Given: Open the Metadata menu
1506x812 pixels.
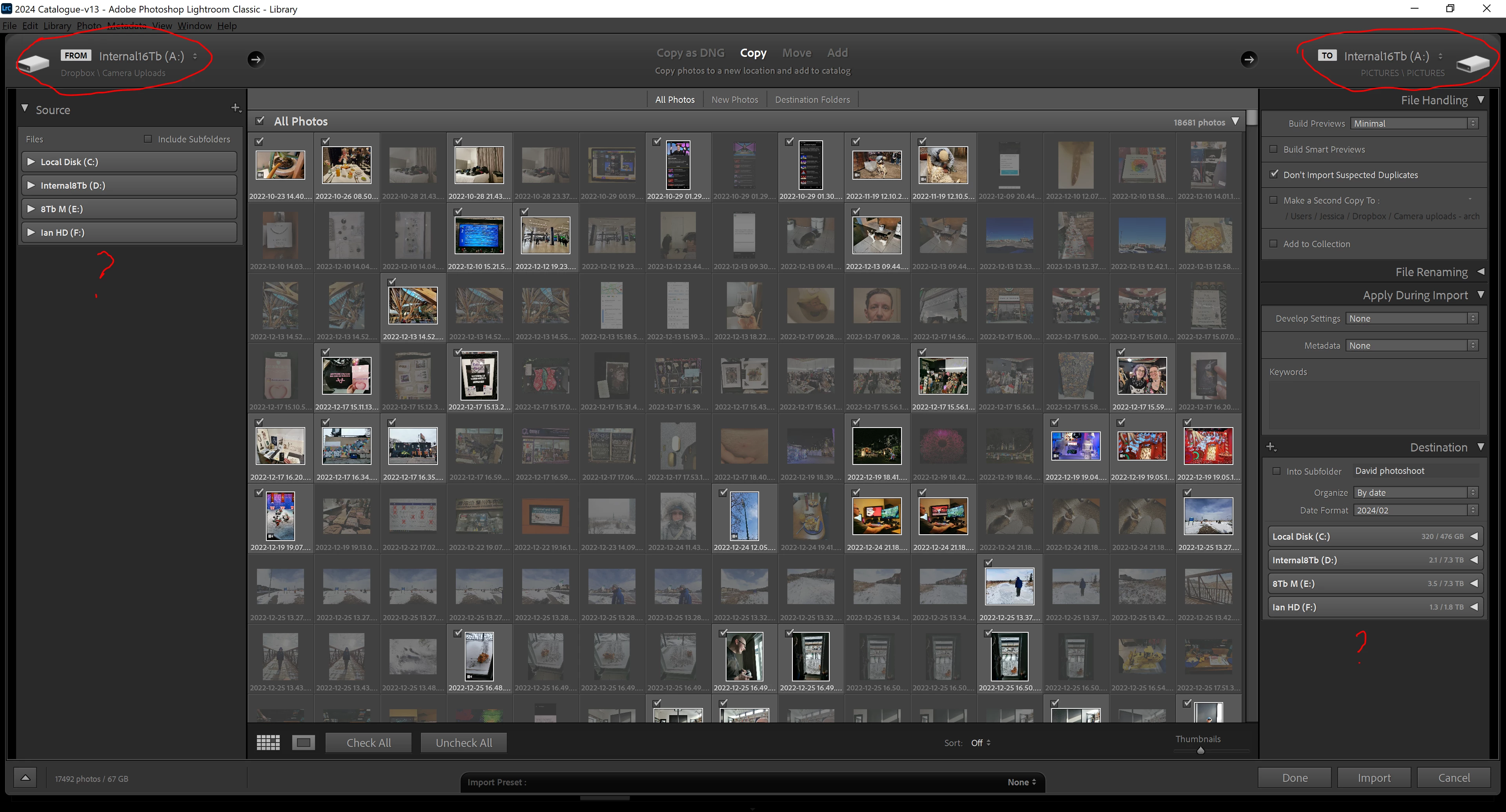Looking at the screenshot, I should tap(127, 26).
